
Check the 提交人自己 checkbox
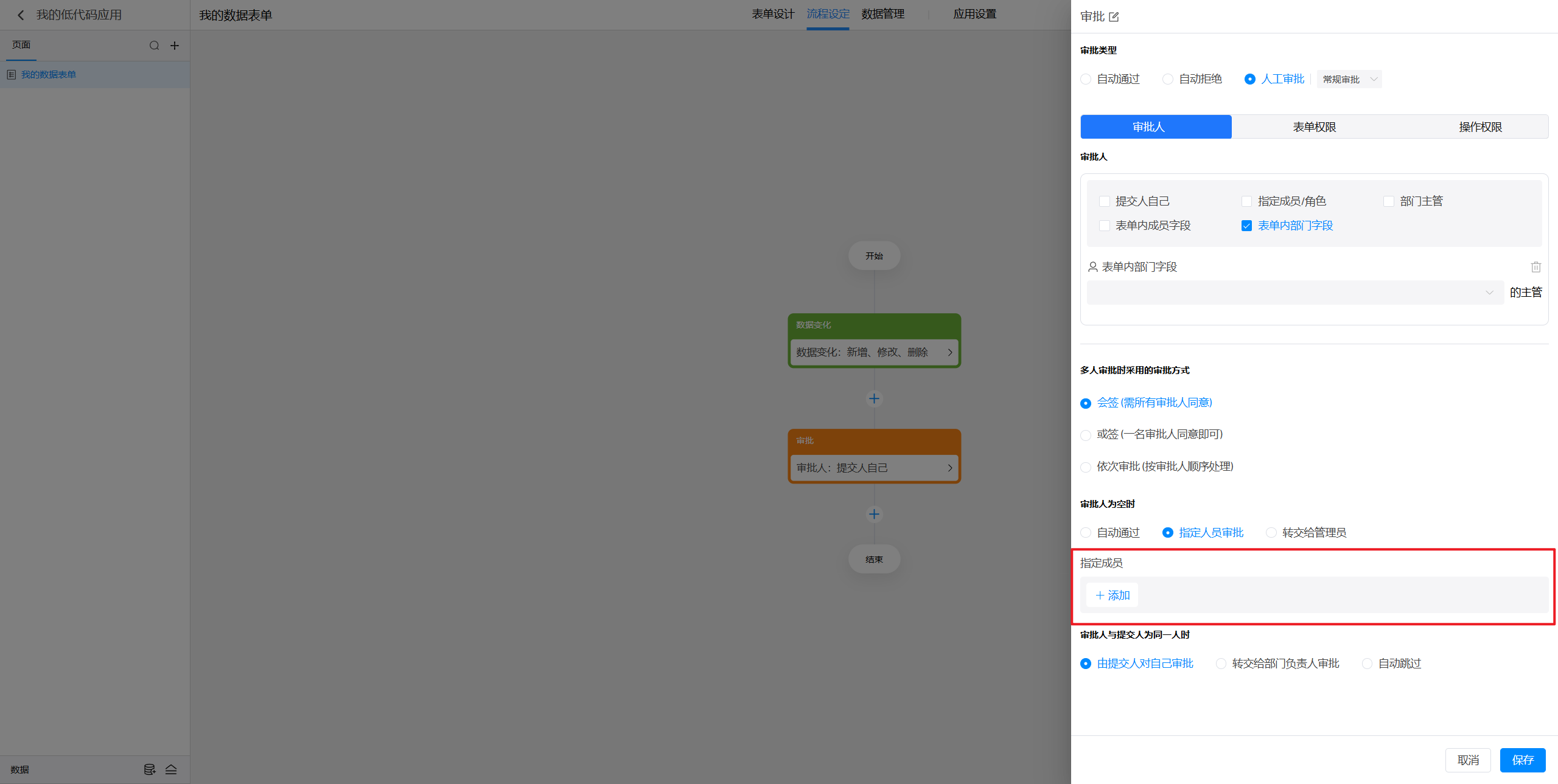click(1104, 201)
